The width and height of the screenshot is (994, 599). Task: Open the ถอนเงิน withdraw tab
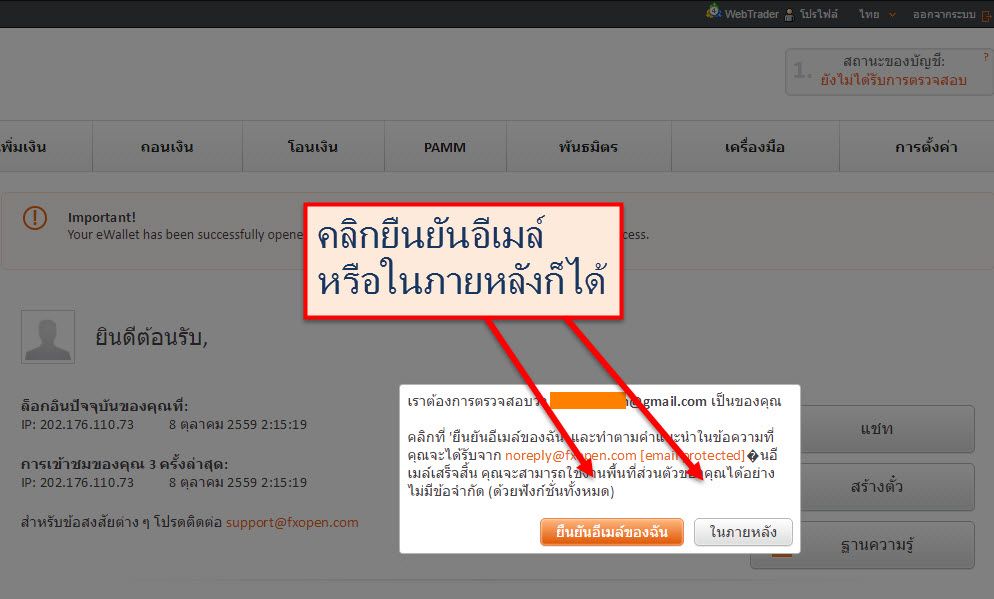coord(167,147)
